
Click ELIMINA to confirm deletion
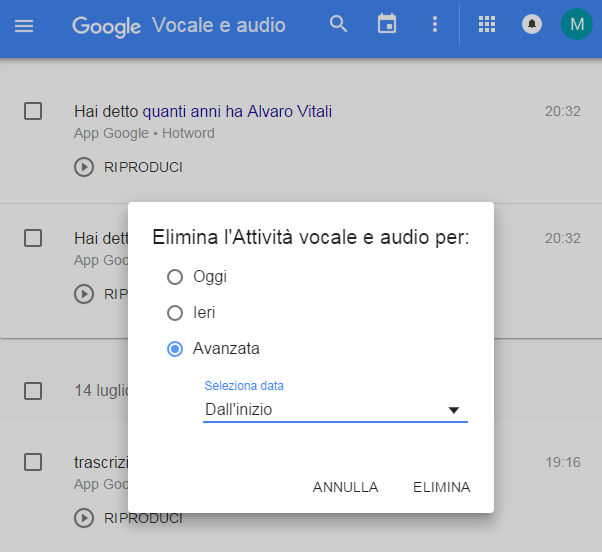point(442,487)
